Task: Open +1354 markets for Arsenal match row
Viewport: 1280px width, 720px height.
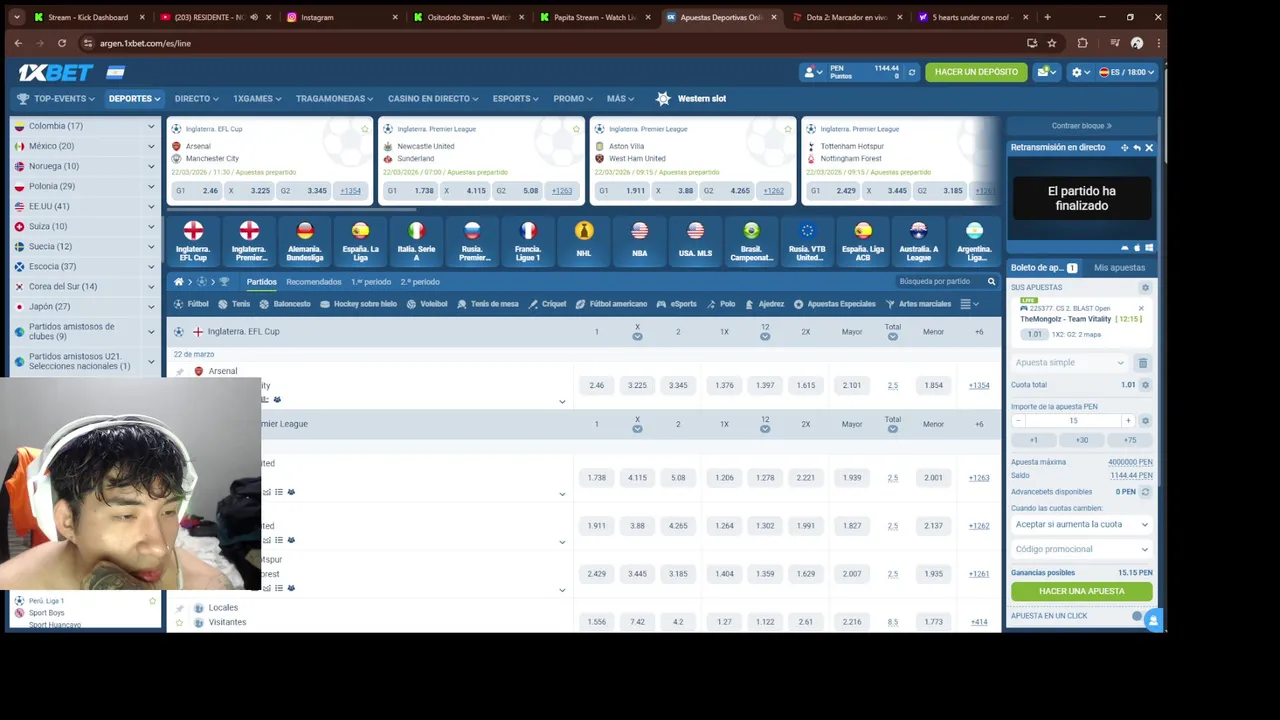Action: (x=978, y=385)
